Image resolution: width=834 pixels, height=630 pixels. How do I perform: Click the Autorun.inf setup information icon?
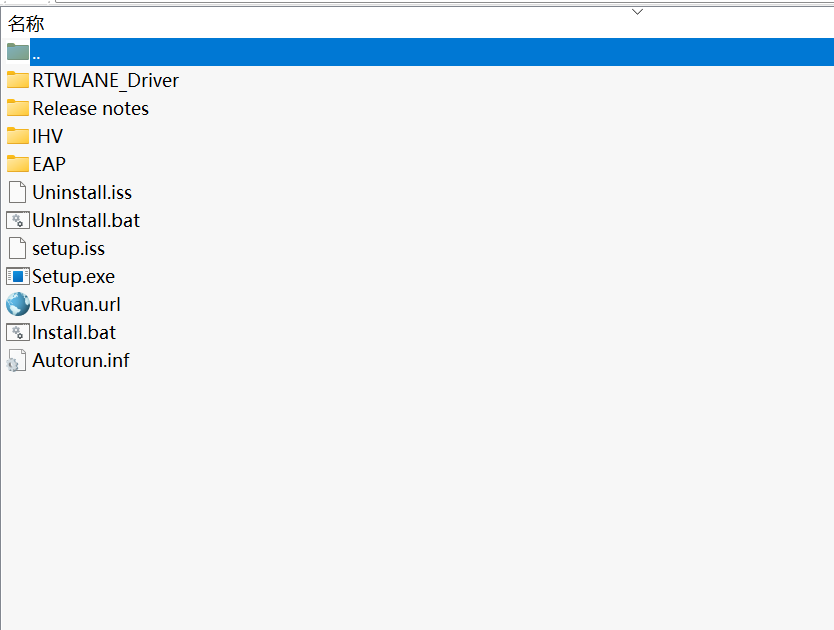(x=16, y=360)
